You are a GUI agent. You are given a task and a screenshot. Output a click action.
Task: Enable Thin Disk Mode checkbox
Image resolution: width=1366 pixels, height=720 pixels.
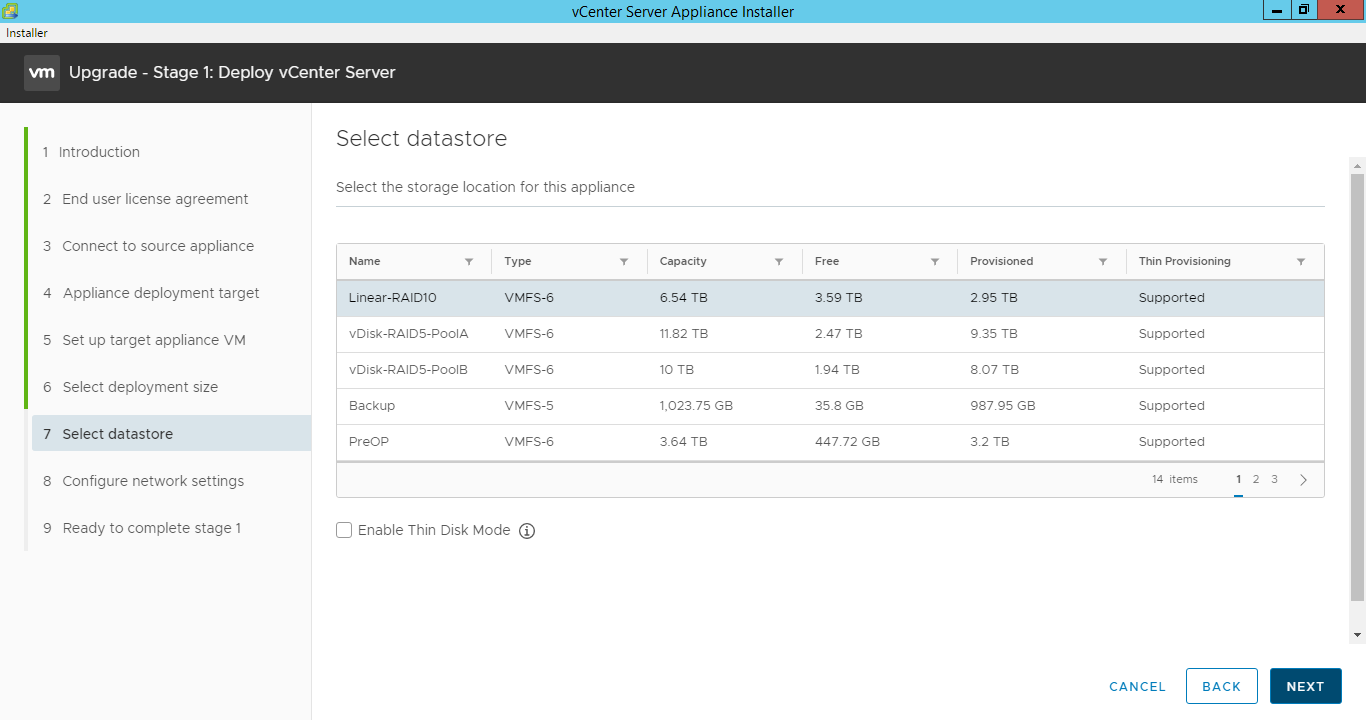tap(344, 530)
